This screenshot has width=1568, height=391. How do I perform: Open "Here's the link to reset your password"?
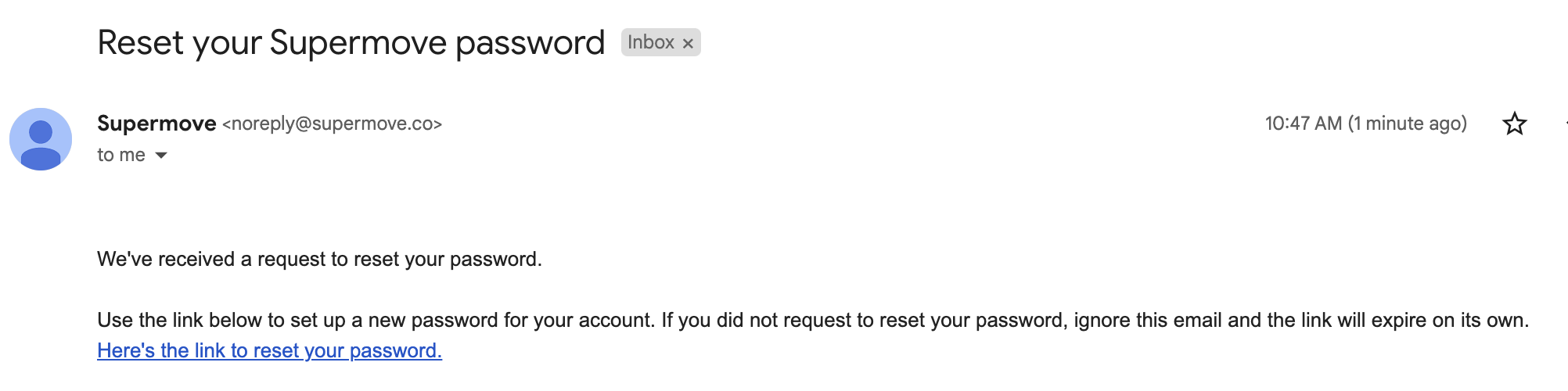click(269, 350)
